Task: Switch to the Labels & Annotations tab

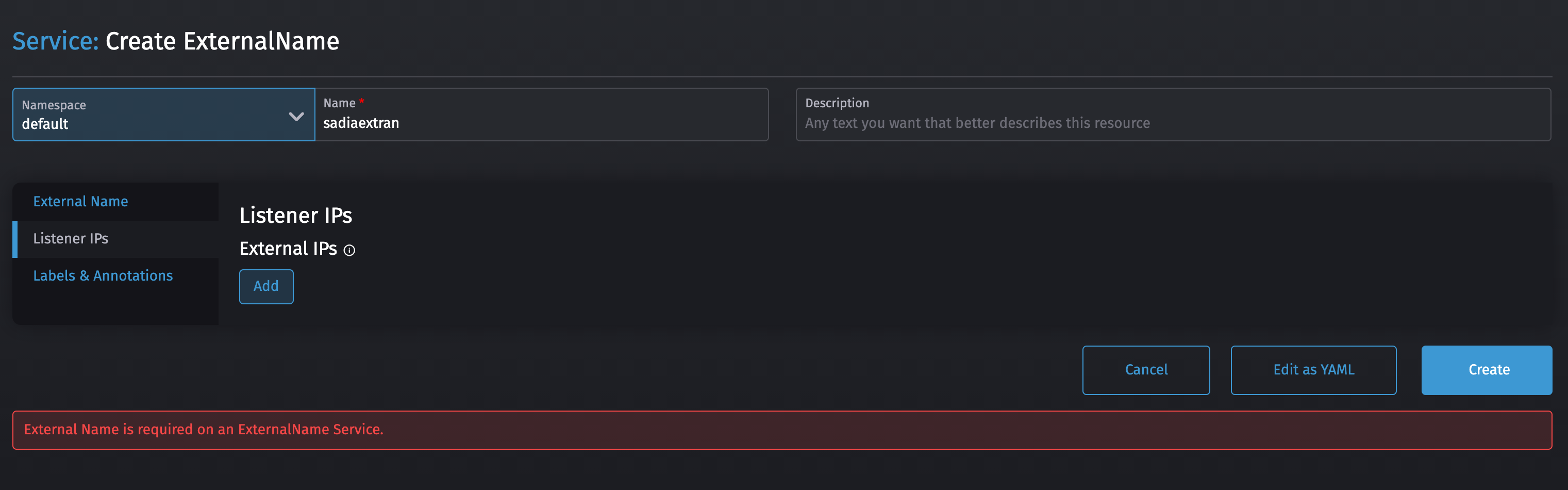Action: coord(102,275)
